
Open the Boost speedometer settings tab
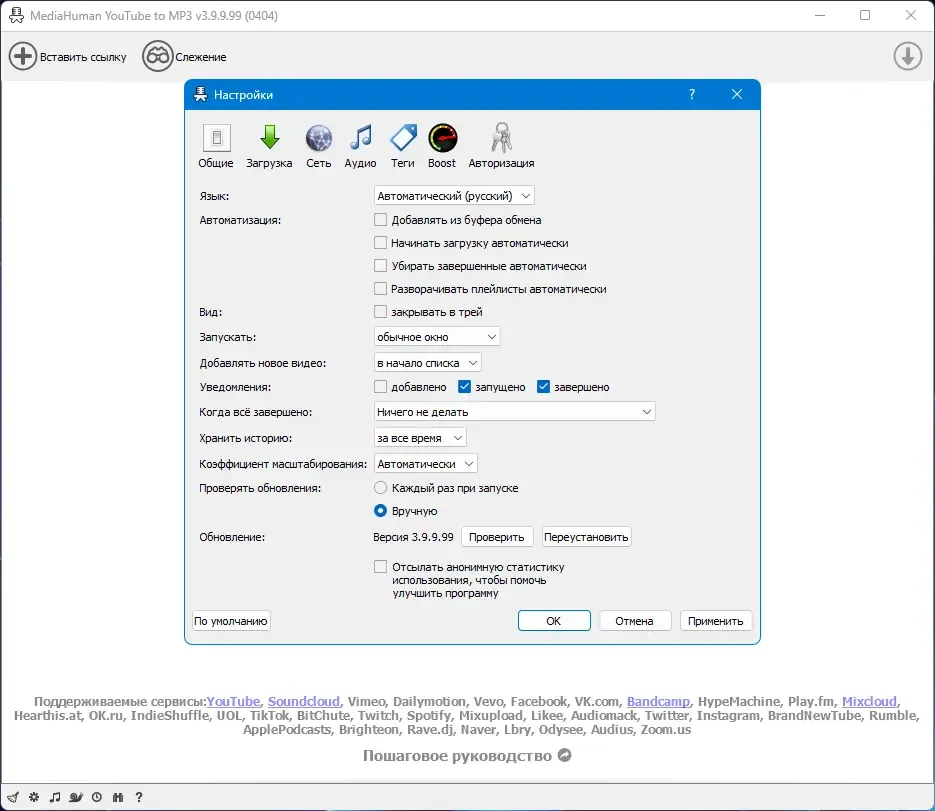(442, 146)
